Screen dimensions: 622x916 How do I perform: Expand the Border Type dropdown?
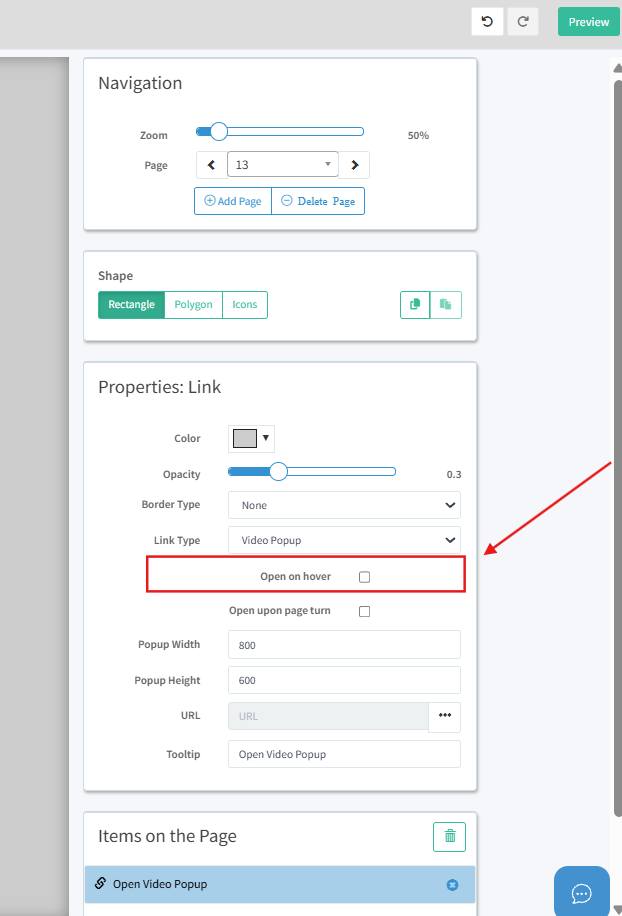pos(344,505)
